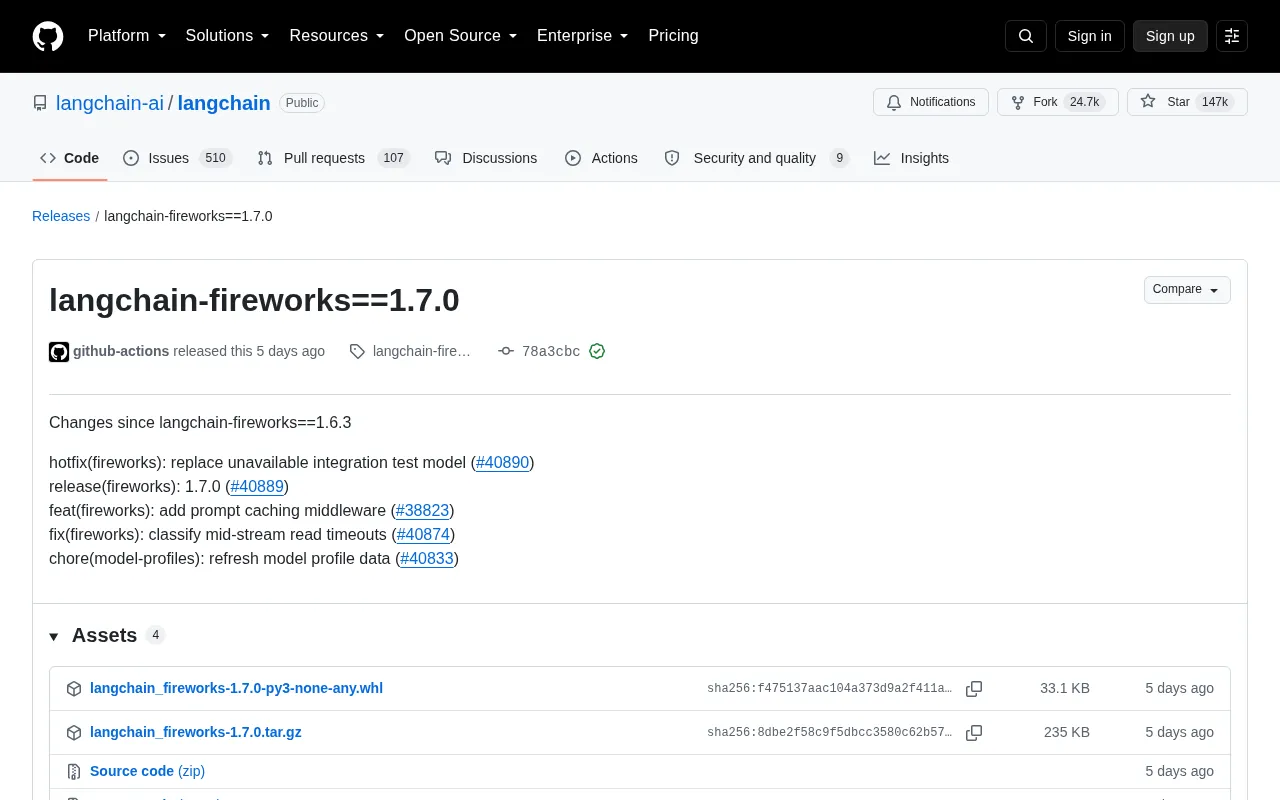Open the appearance settings icon button
This screenshot has height=800, width=1280.
coord(1232,36)
